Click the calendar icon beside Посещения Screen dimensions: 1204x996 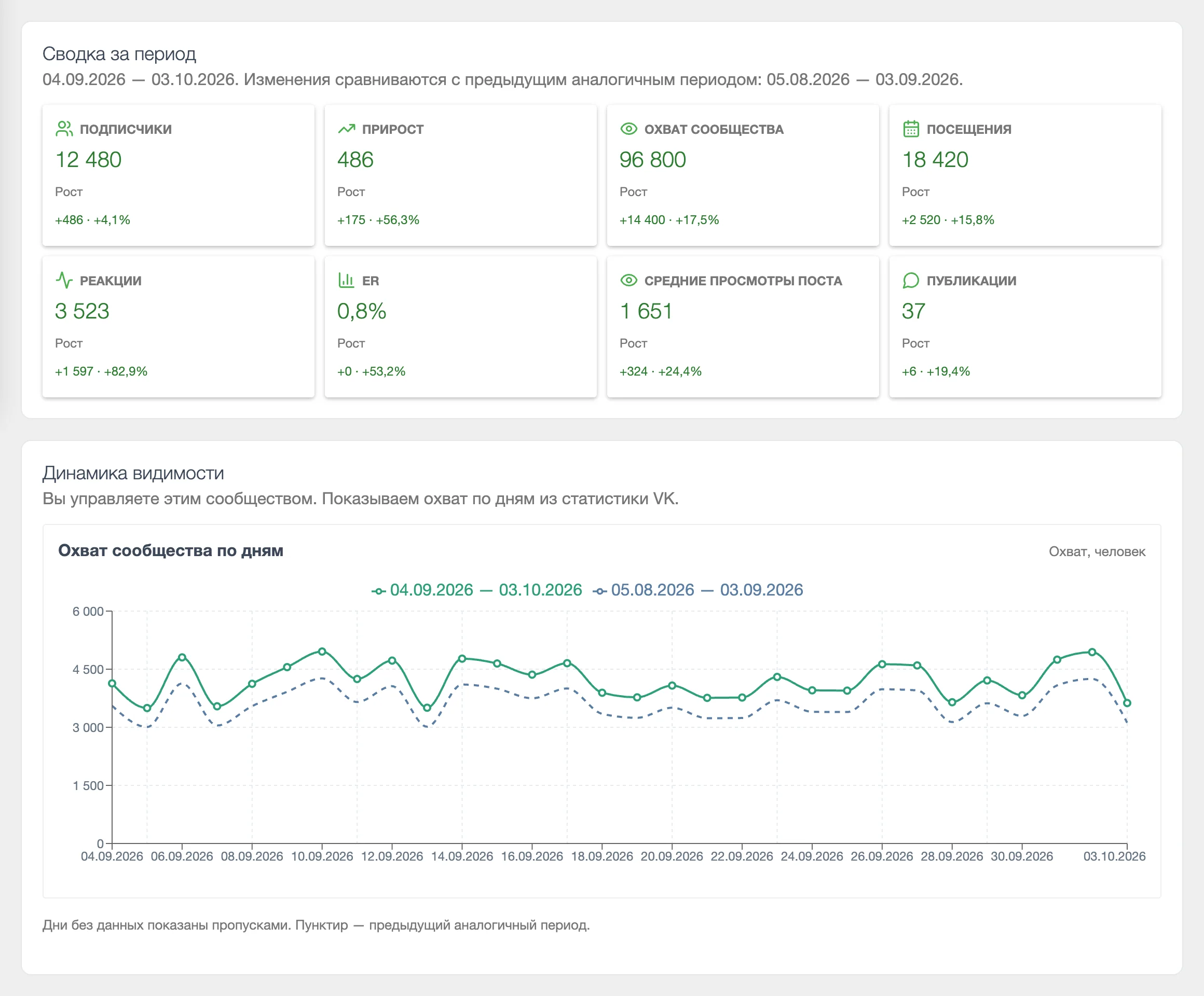click(x=911, y=129)
